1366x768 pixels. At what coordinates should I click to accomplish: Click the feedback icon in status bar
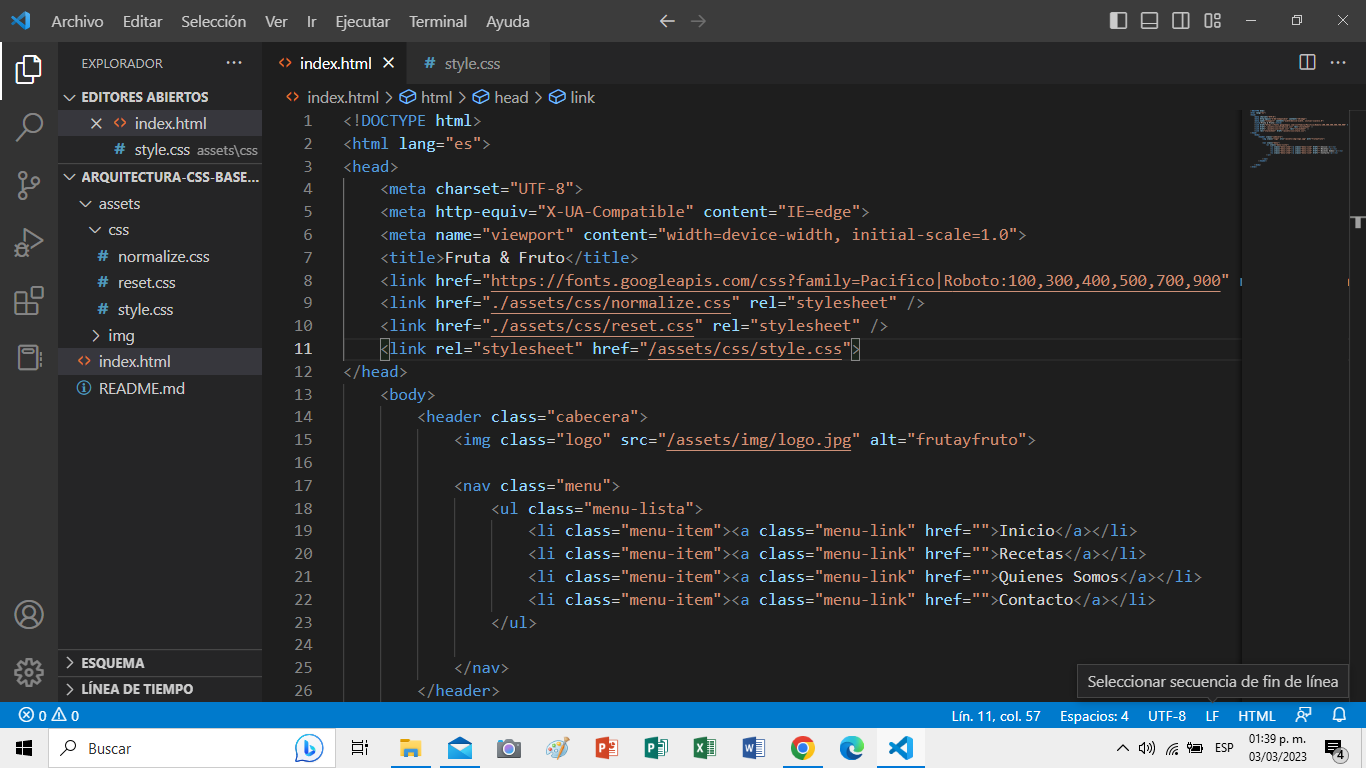pyautogui.click(x=1303, y=716)
